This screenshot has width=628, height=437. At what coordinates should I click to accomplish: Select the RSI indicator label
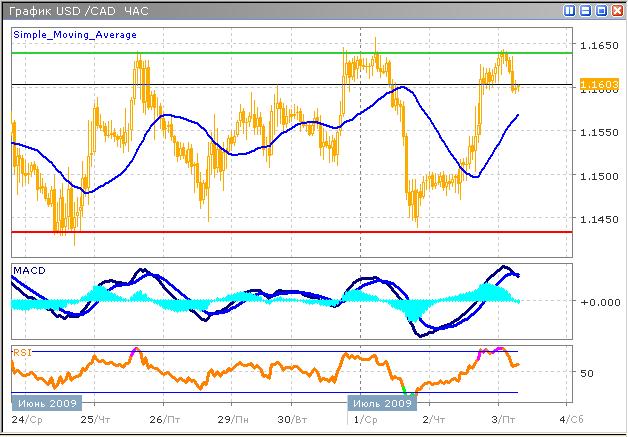(22, 352)
